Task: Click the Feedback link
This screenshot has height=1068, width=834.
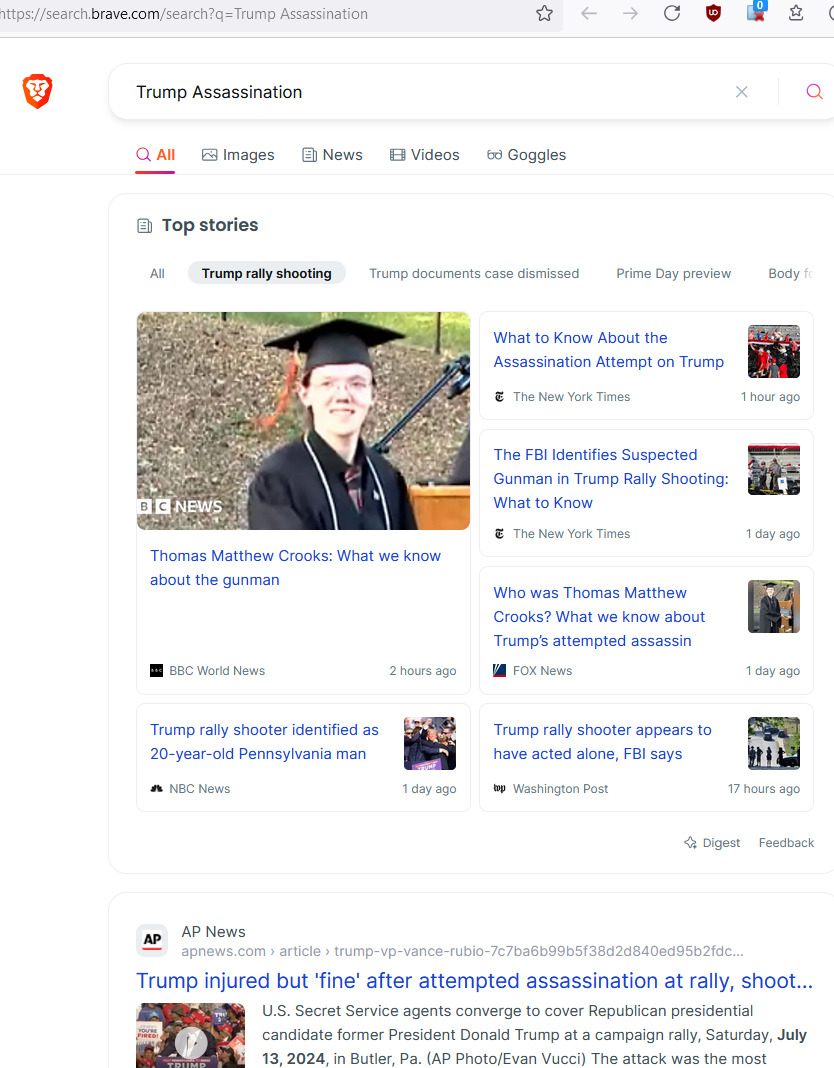Action: tap(786, 843)
